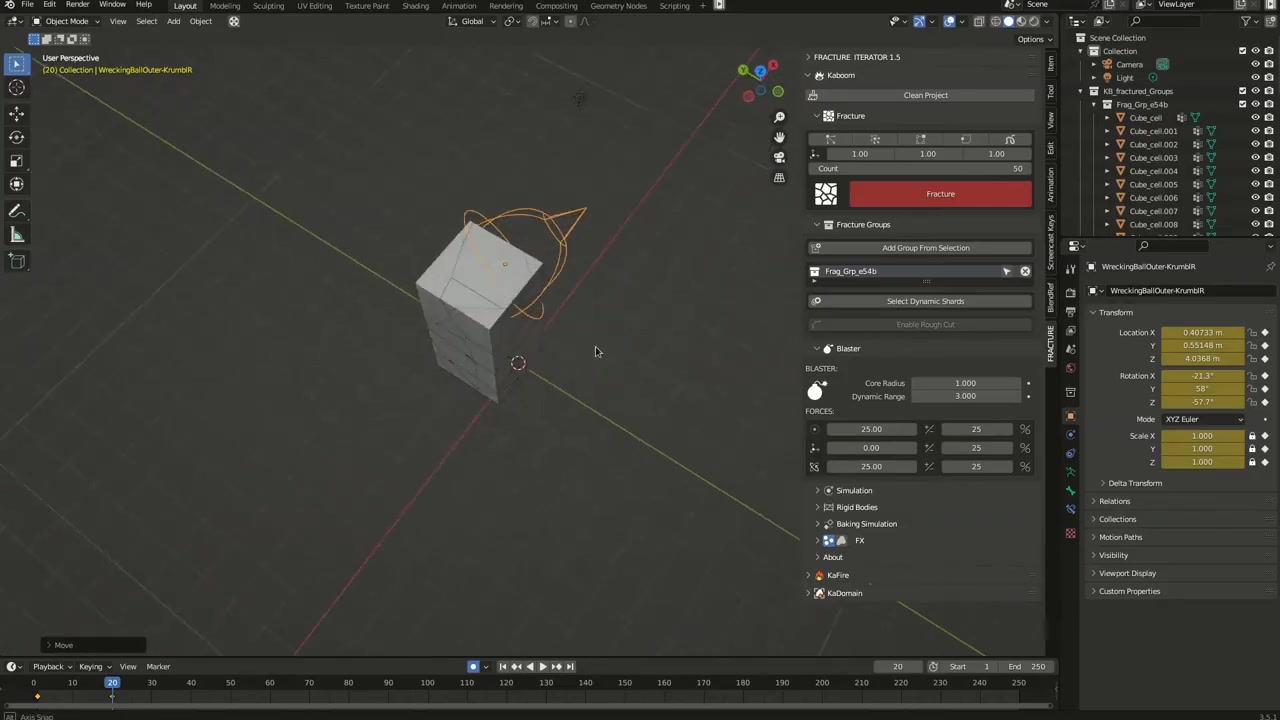This screenshot has height=720, width=1280.
Task: Open the XYZ Euler rotation mode dropdown
Action: [x=1203, y=419]
